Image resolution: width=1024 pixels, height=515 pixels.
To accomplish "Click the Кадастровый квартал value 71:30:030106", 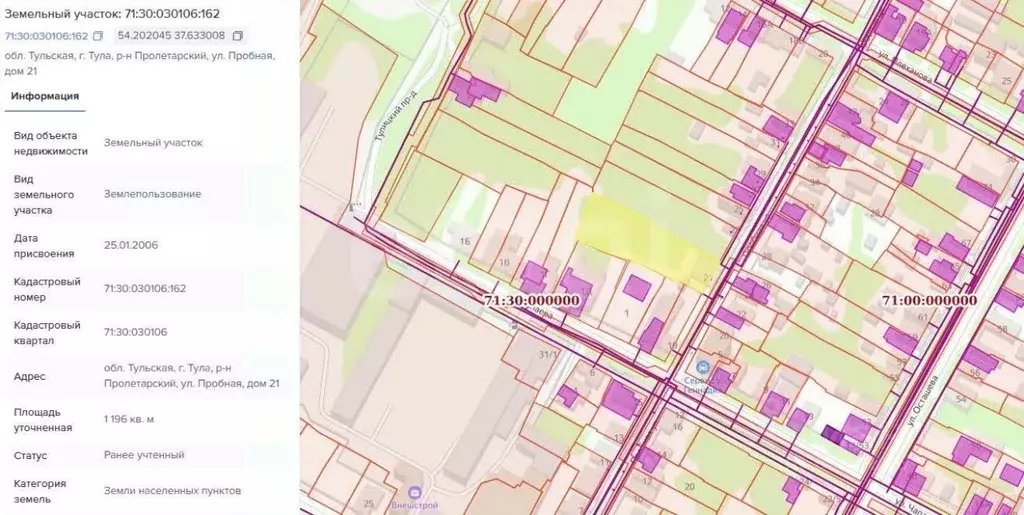I will point(135,332).
